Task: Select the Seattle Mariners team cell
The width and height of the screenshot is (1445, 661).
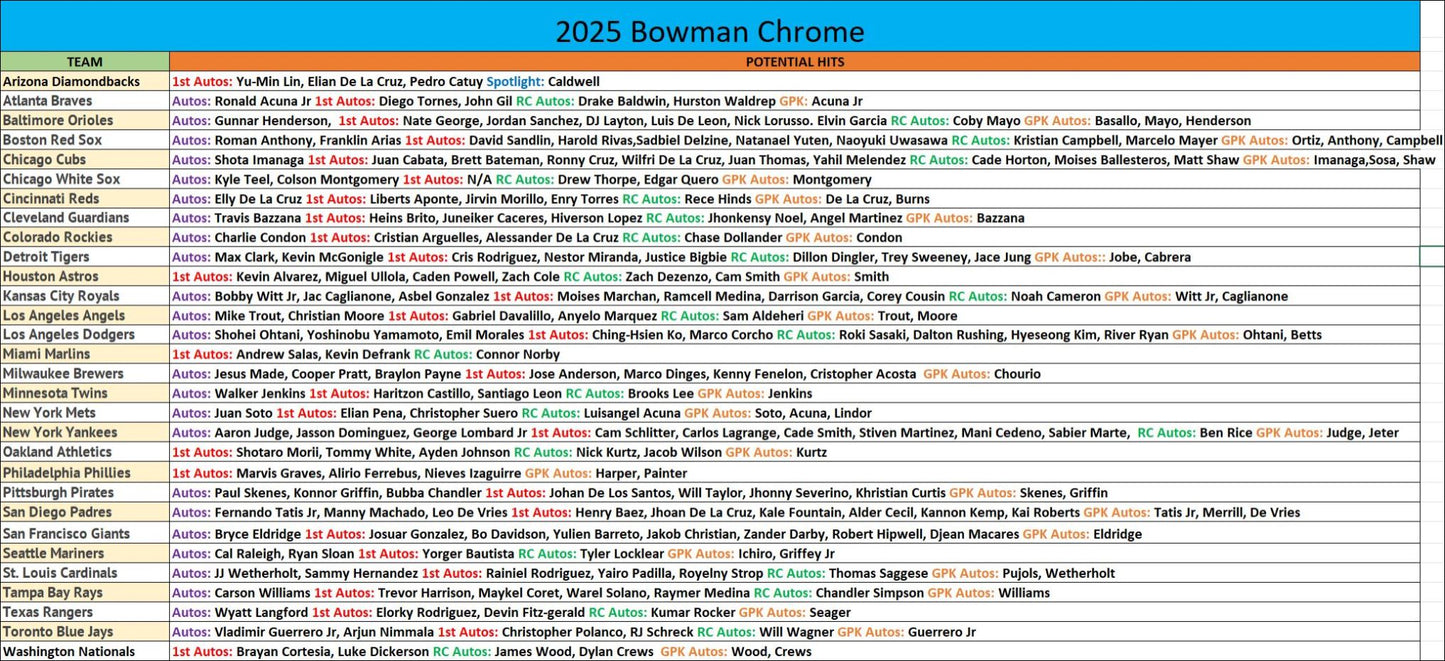Action: point(85,553)
